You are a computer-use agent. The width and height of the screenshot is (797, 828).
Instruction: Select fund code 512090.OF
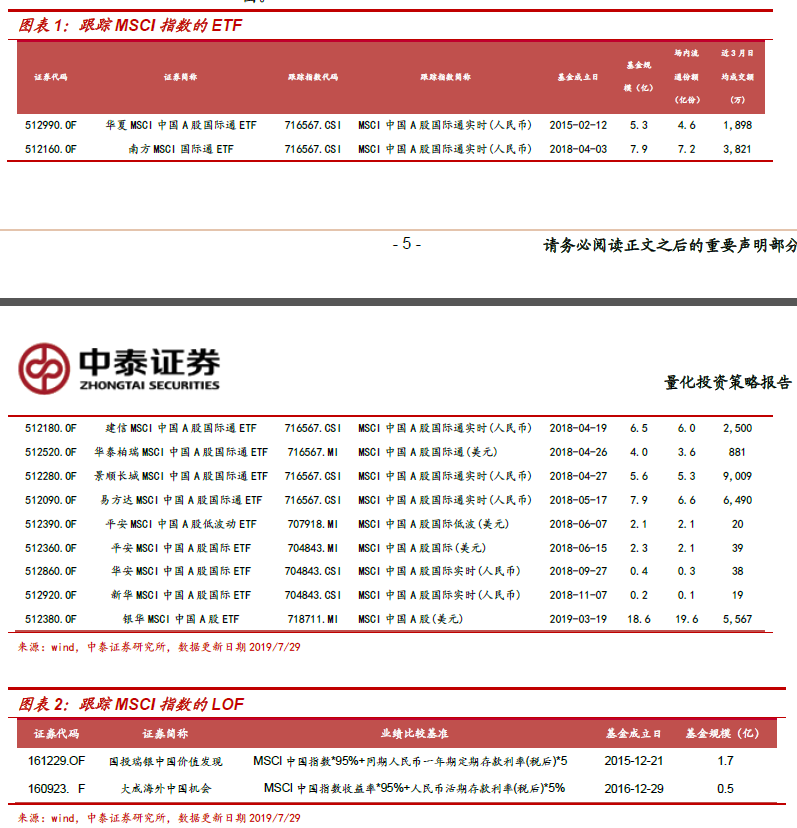click(51, 500)
